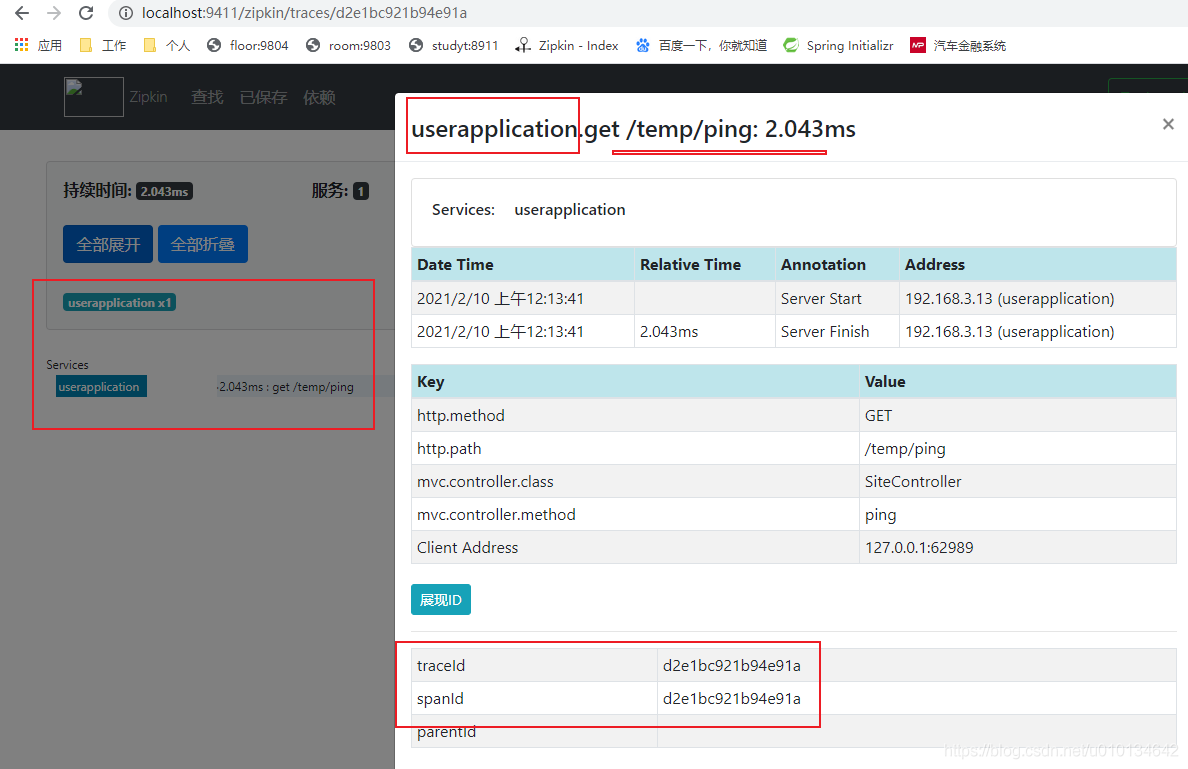Open the Chrome apps grid icon
This screenshot has width=1188, height=769.
[21, 45]
